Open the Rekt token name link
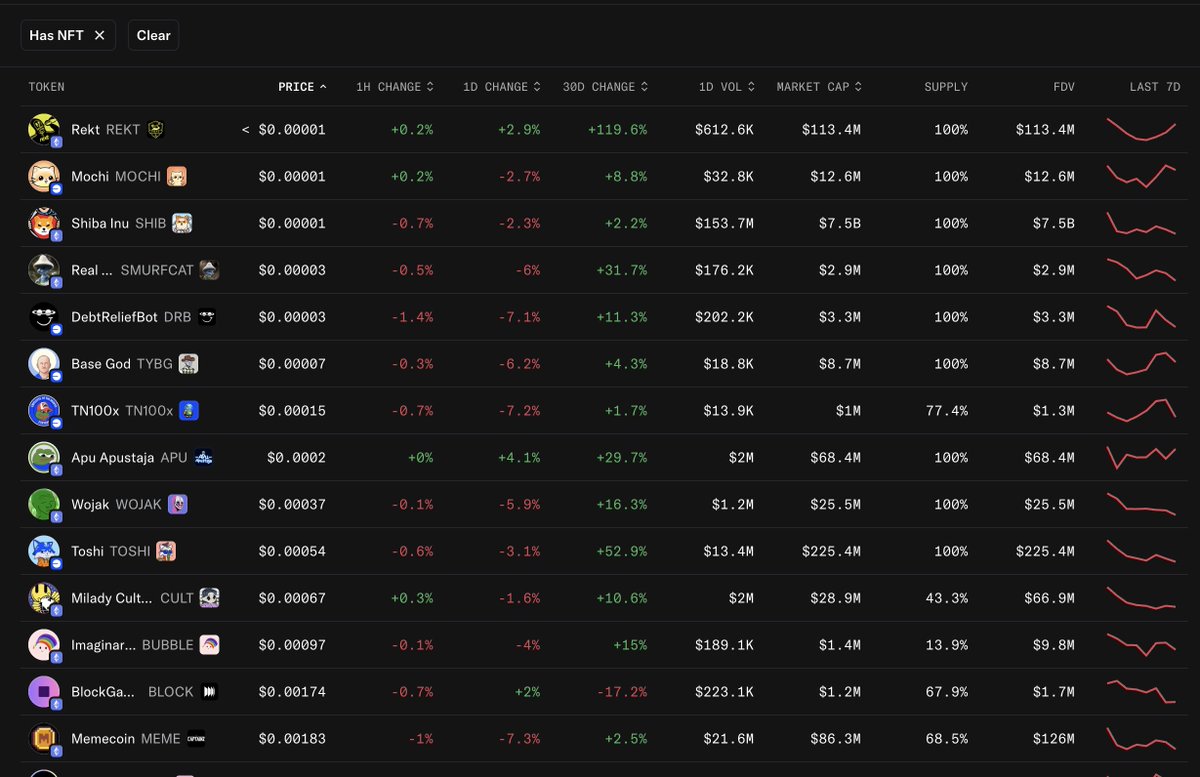This screenshot has height=777, width=1200. (86, 130)
